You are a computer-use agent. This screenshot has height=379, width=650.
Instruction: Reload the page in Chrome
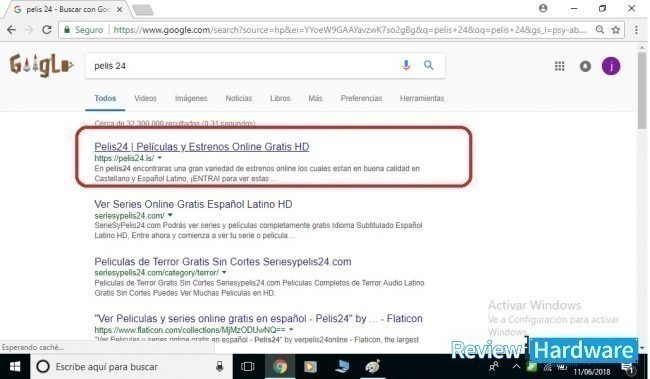coord(47,30)
